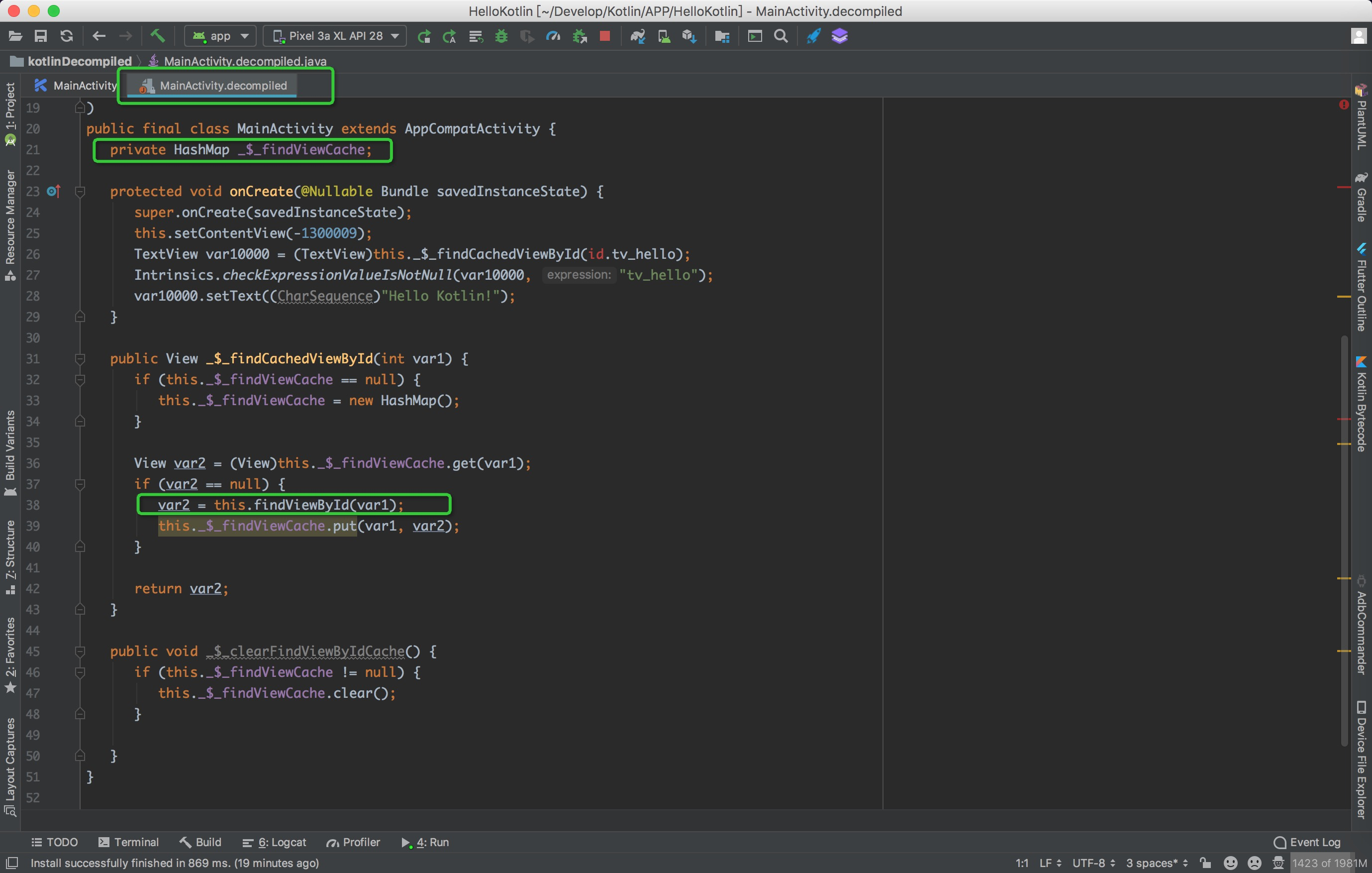Open the LF line separator selector

pyautogui.click(x=1050, y=864)
